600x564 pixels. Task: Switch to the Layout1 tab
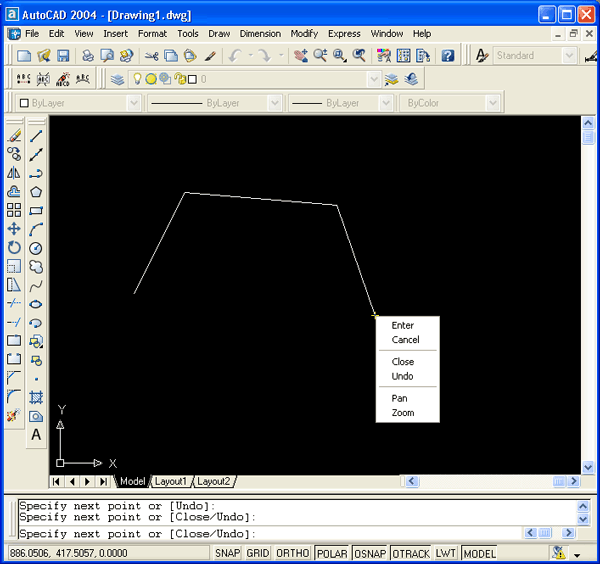click(170, 481)
